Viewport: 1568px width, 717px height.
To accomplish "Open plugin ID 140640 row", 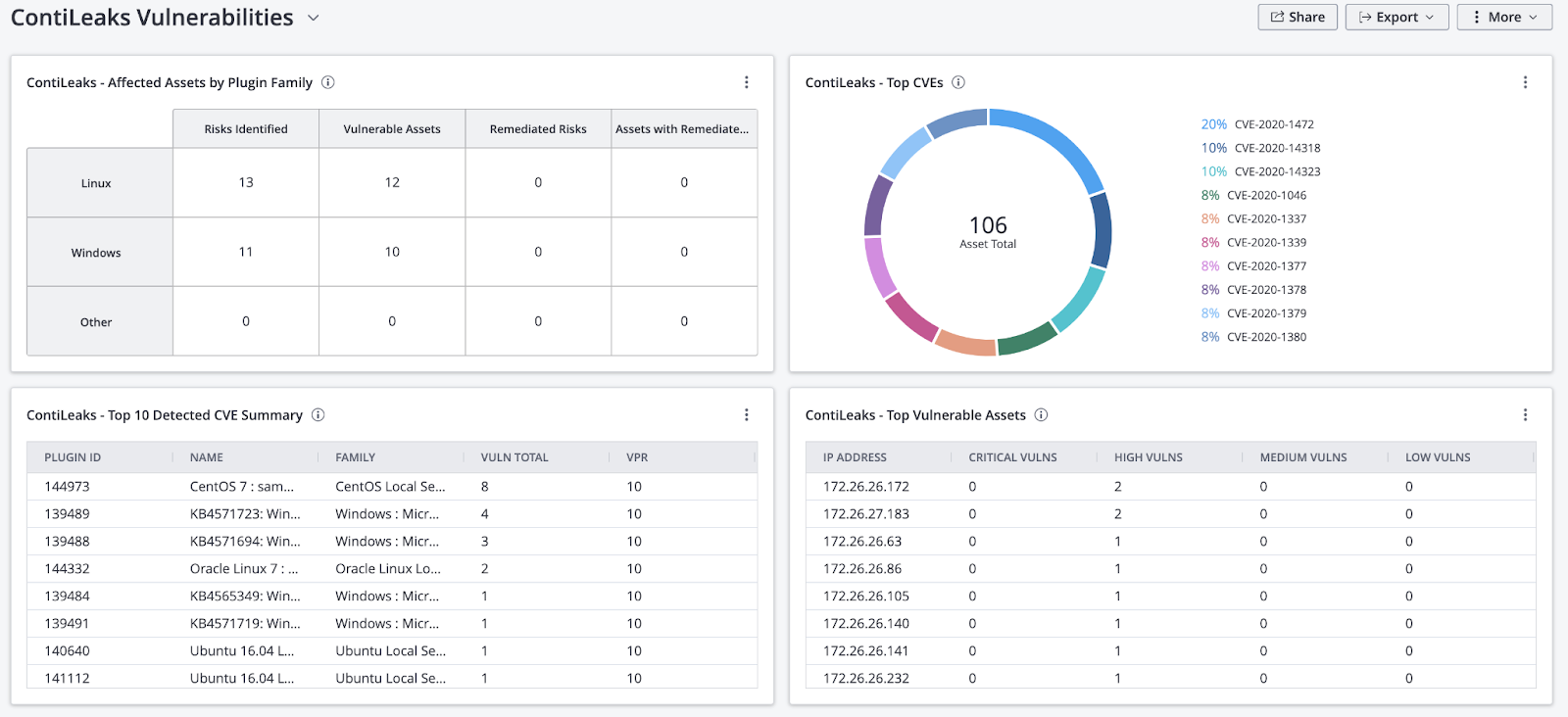I will pos(392,651).
